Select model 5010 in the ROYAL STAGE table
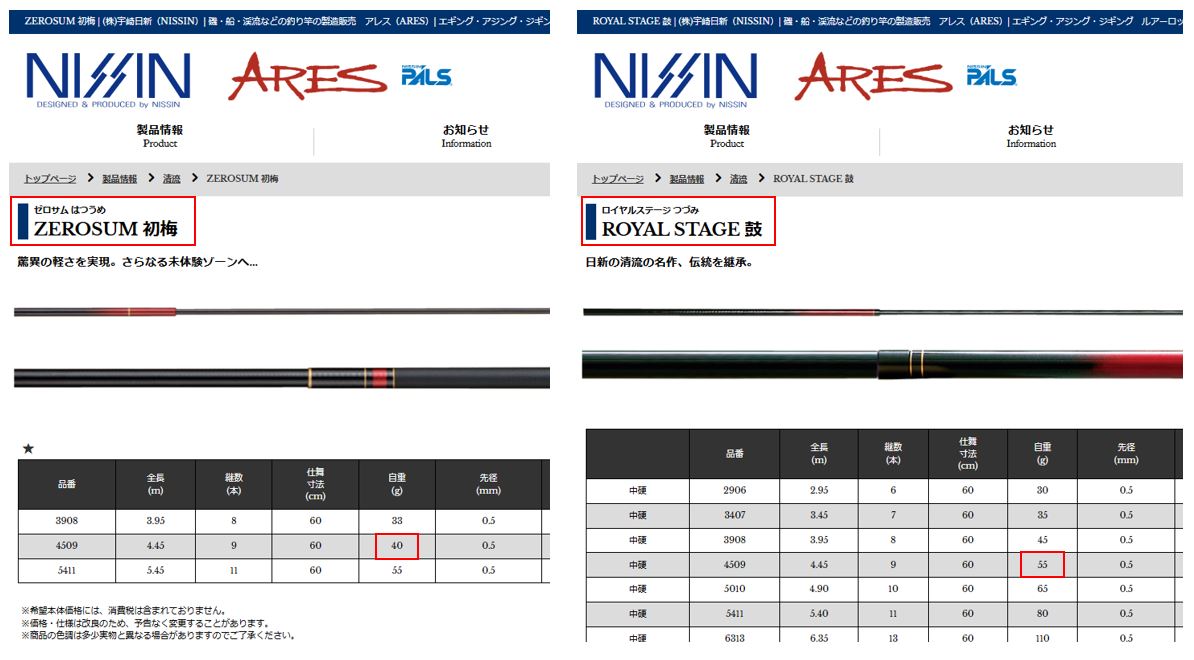The height and width of the screenshot is (660, 1194). click(x=734, y=588)
